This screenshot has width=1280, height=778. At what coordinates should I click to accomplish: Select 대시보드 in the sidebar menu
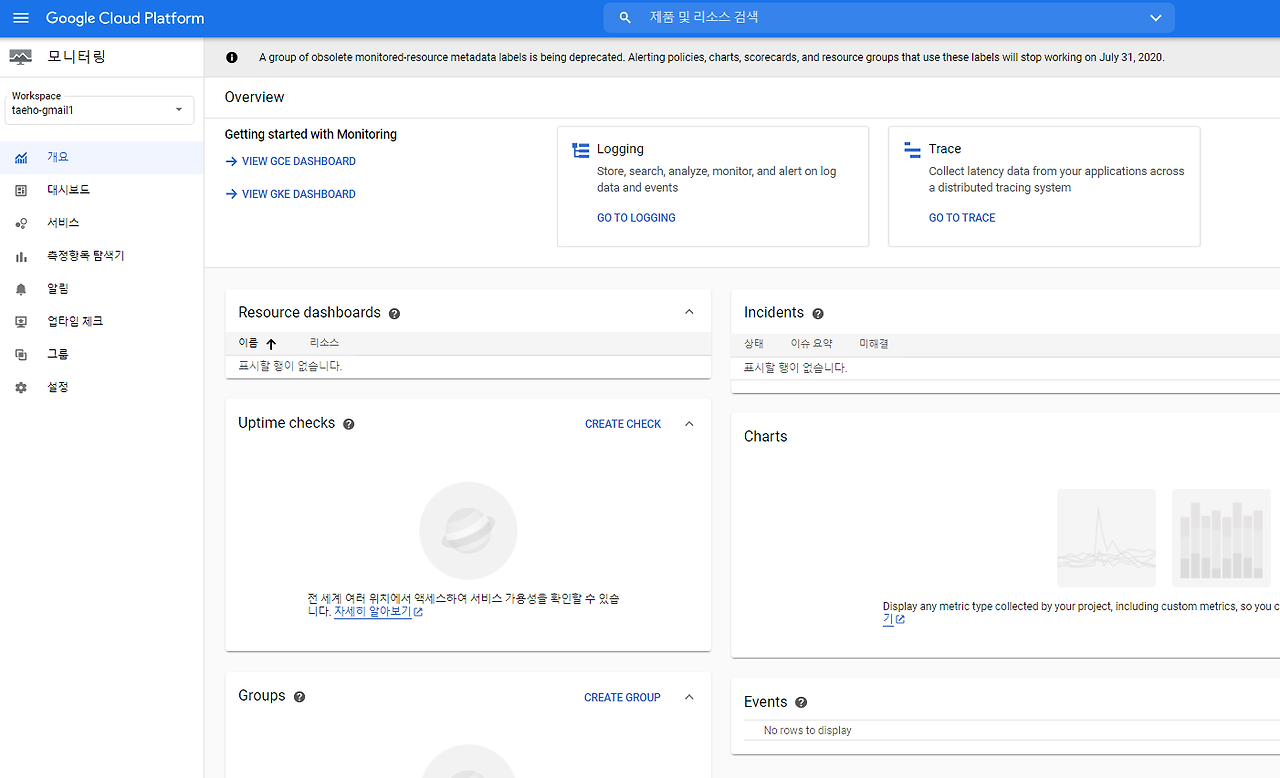[102, 190]
